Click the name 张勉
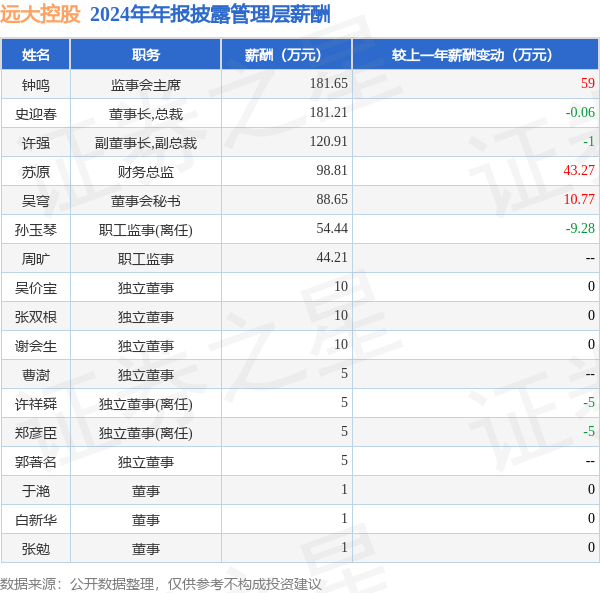Image resolution: width=600 pixels, height=593 pixels. point(36,550)
